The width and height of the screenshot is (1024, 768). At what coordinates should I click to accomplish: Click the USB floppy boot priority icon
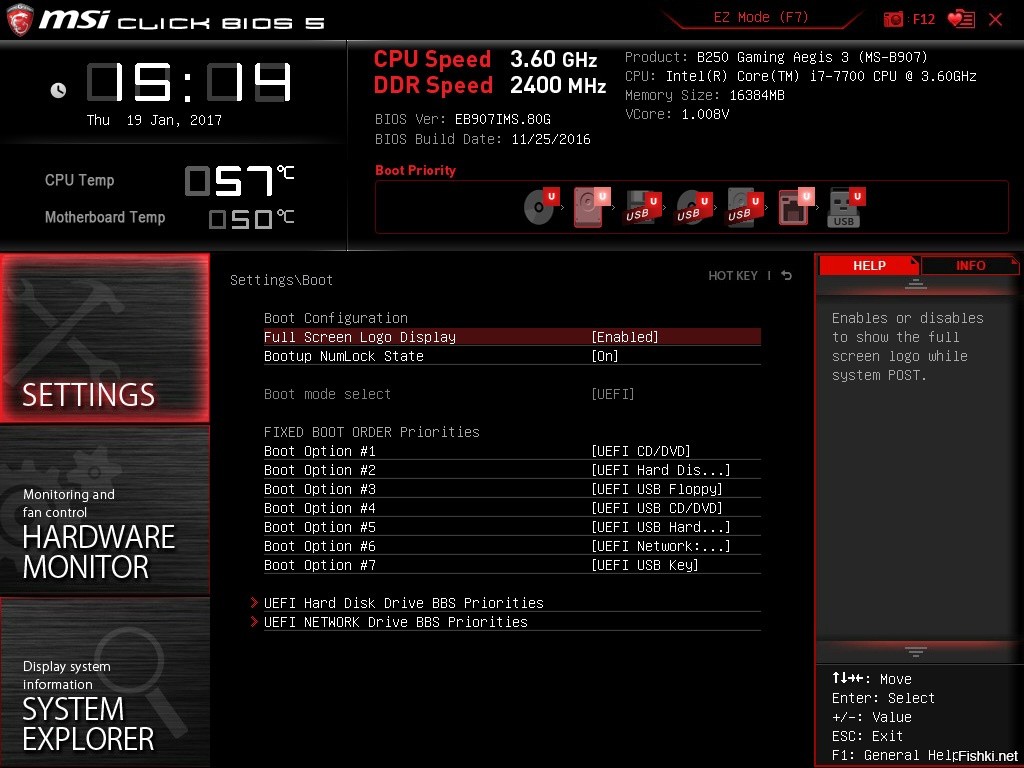pos(639,207)
